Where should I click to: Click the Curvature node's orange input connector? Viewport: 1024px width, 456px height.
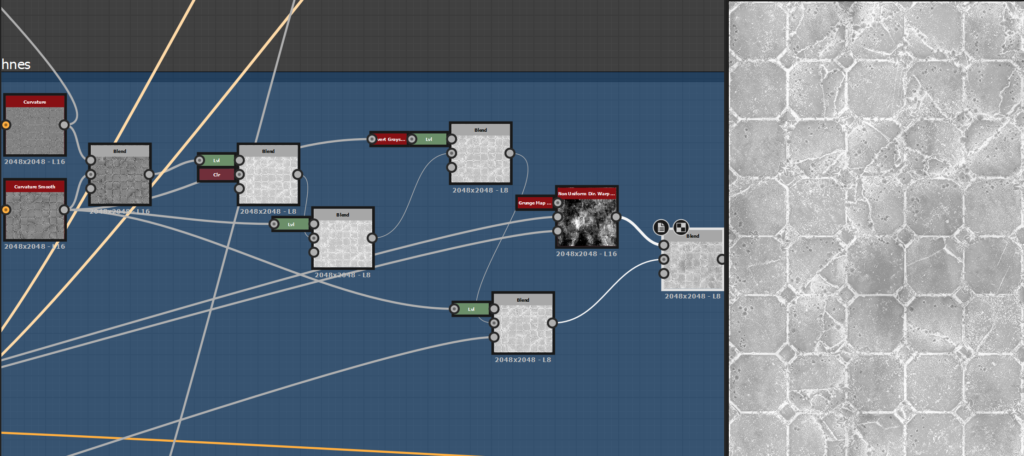pyautogui.click(x=6, y=125)
